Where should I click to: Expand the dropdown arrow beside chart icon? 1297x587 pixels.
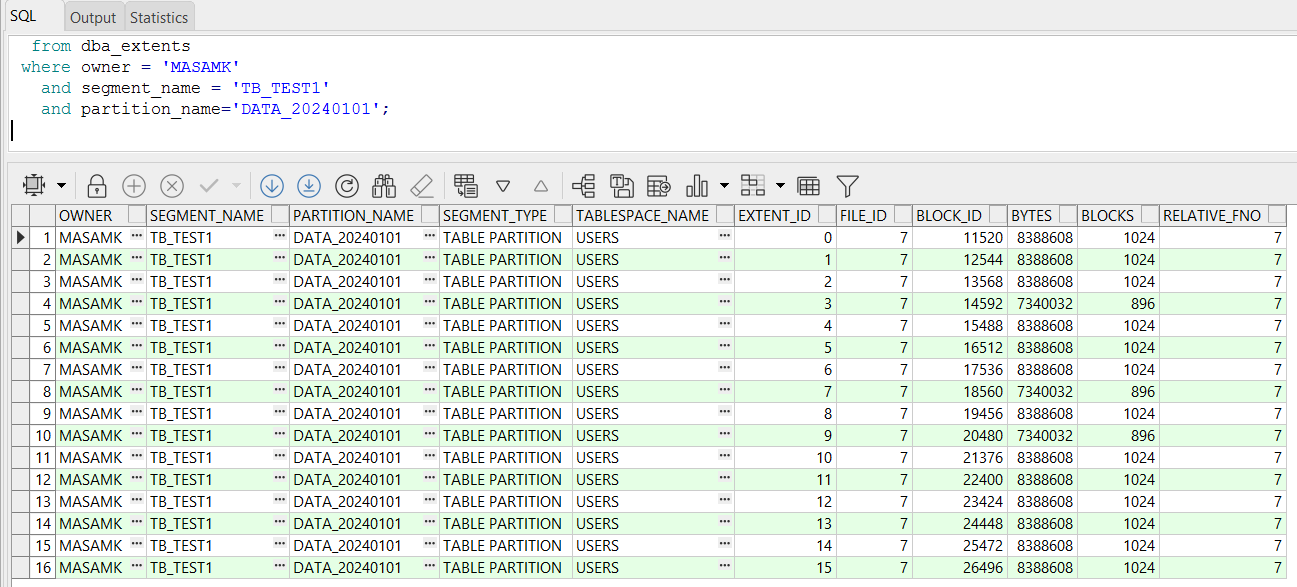[724, 186]
